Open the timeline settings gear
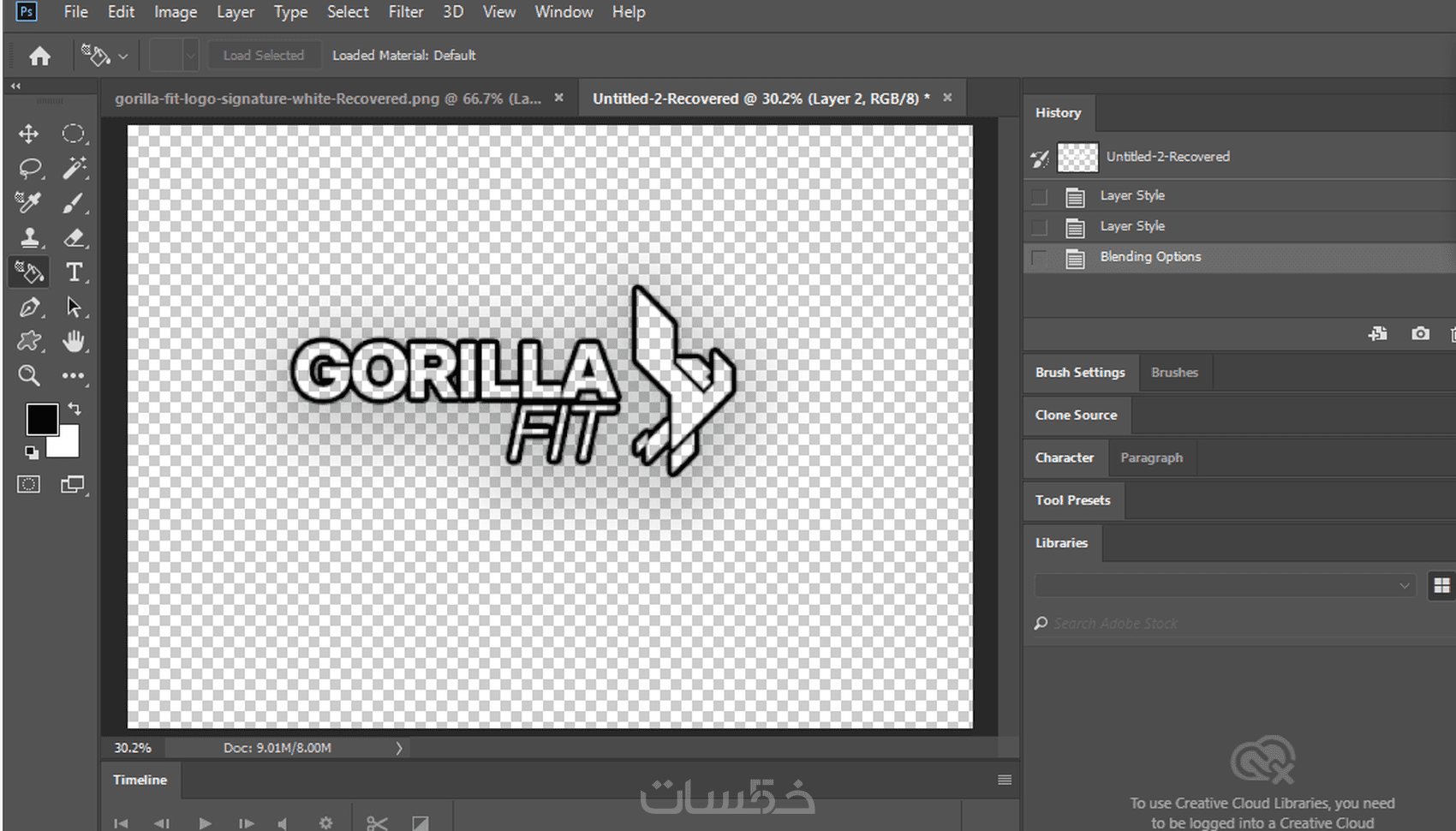Screen dimensions: 1456x831 point(325,823)
